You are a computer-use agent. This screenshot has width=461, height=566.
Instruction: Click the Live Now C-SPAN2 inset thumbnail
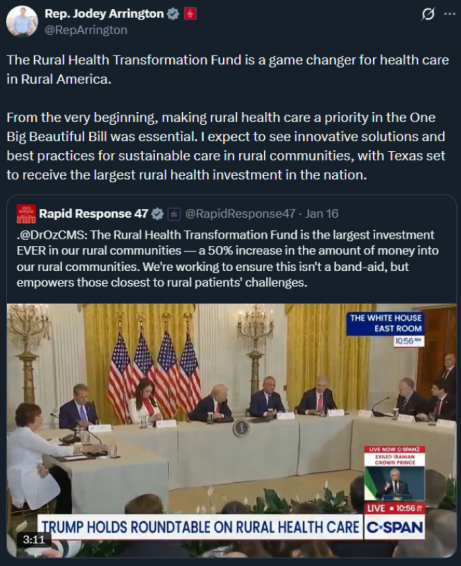point(395,474)
